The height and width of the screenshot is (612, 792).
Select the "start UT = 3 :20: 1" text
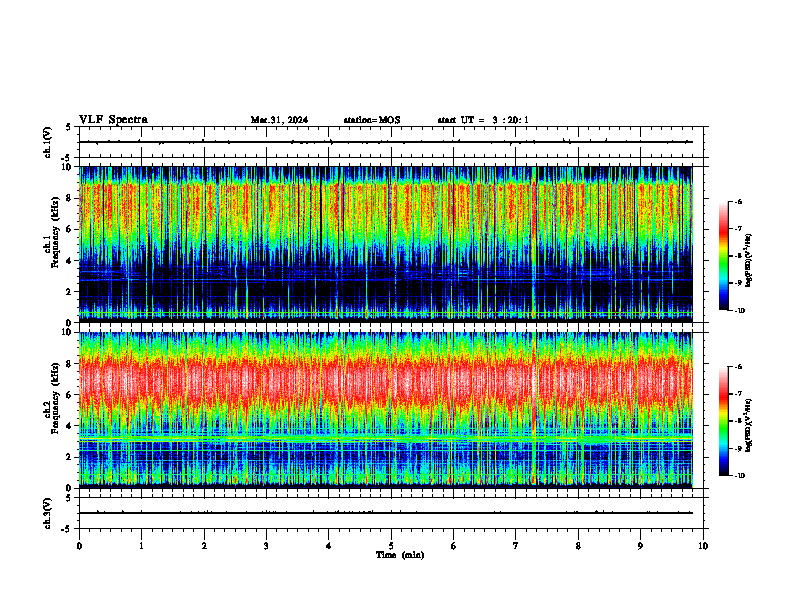pyautogui.click(x=483, y=120)
